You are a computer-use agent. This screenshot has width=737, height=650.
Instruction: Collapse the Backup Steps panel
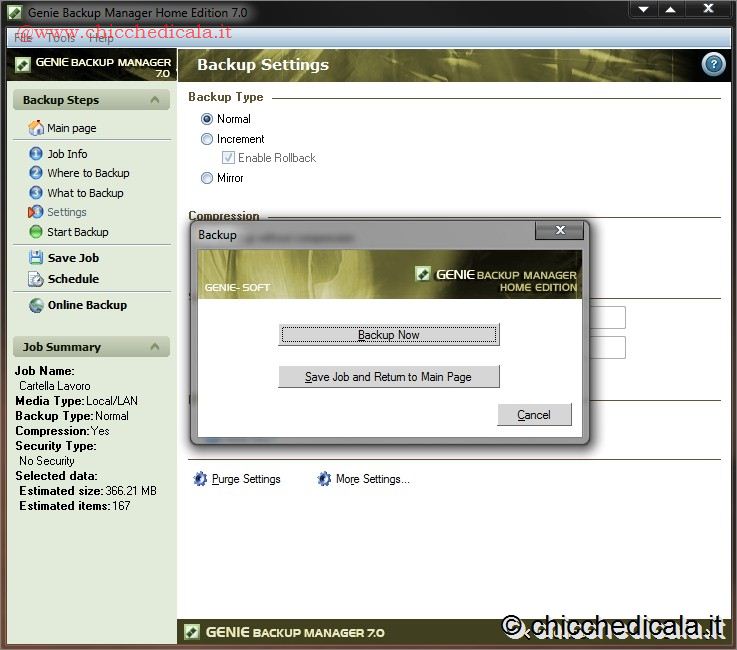[155, 100]
